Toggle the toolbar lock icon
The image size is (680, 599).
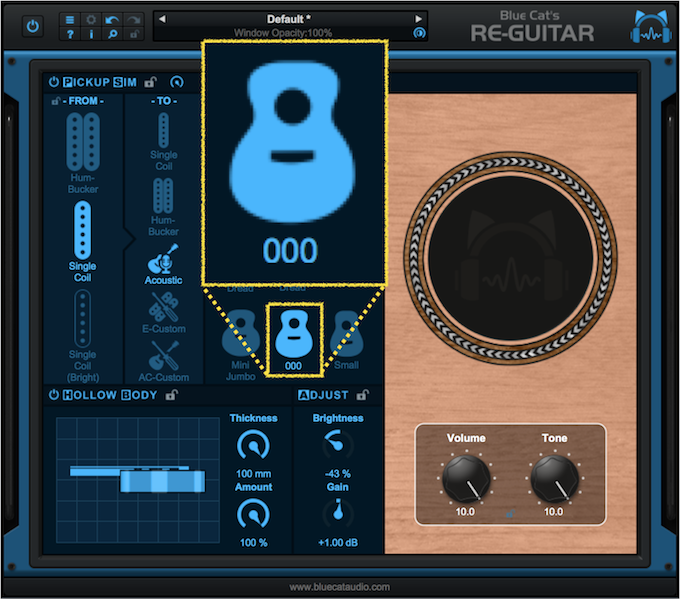pos(134,34)
